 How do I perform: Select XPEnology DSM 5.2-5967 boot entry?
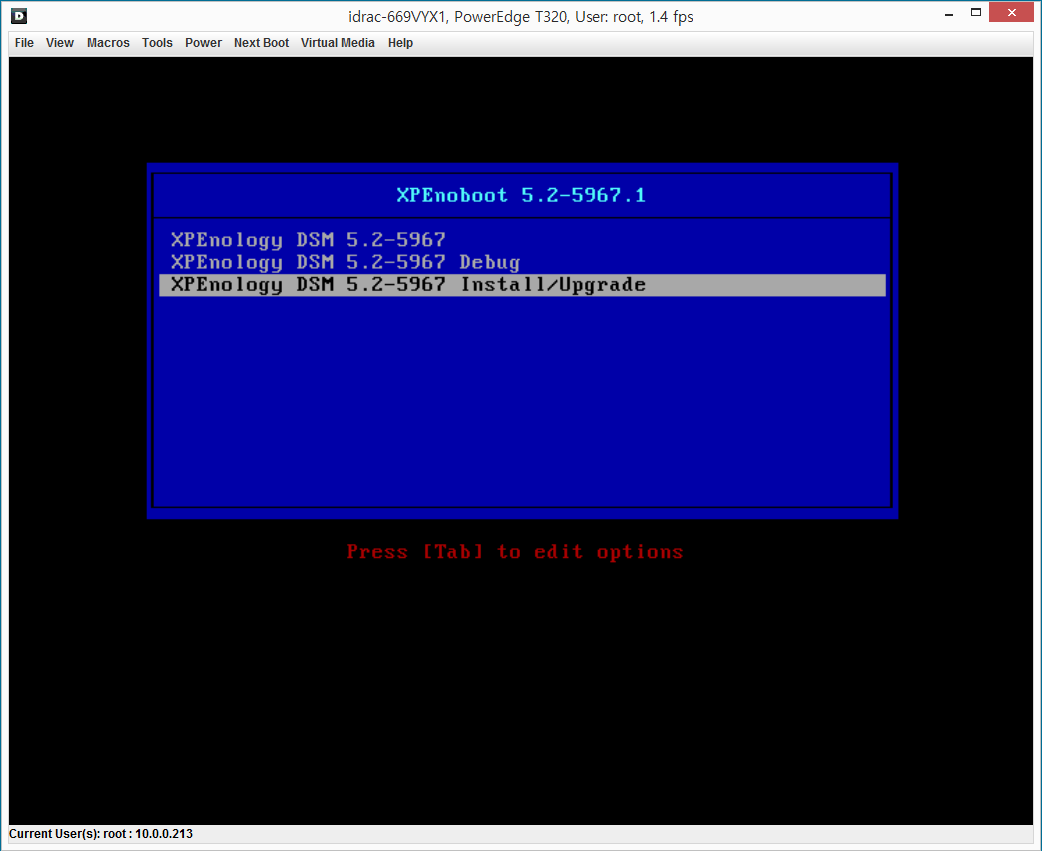pyautogui.click(x=522, y=239)
